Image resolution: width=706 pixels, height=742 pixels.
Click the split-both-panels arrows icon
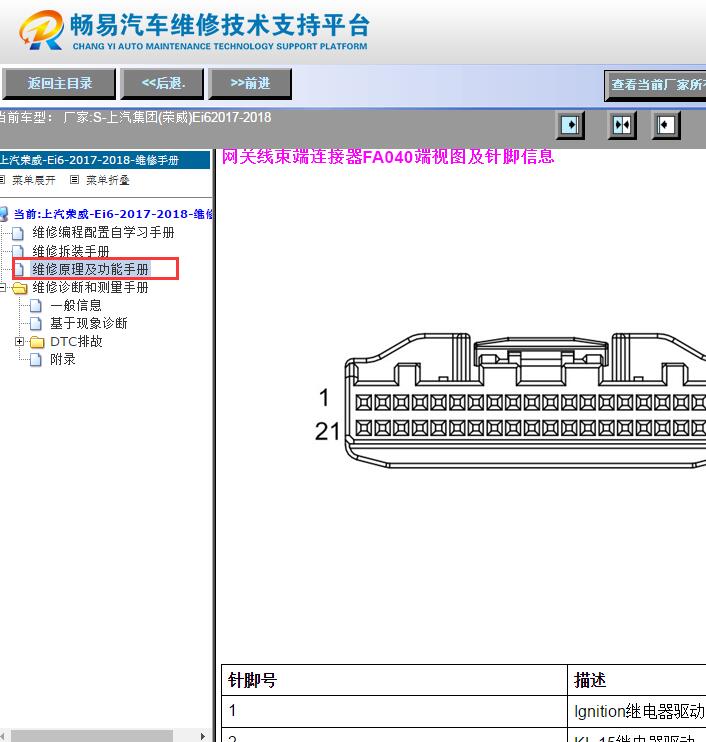[x=622, y=125]
